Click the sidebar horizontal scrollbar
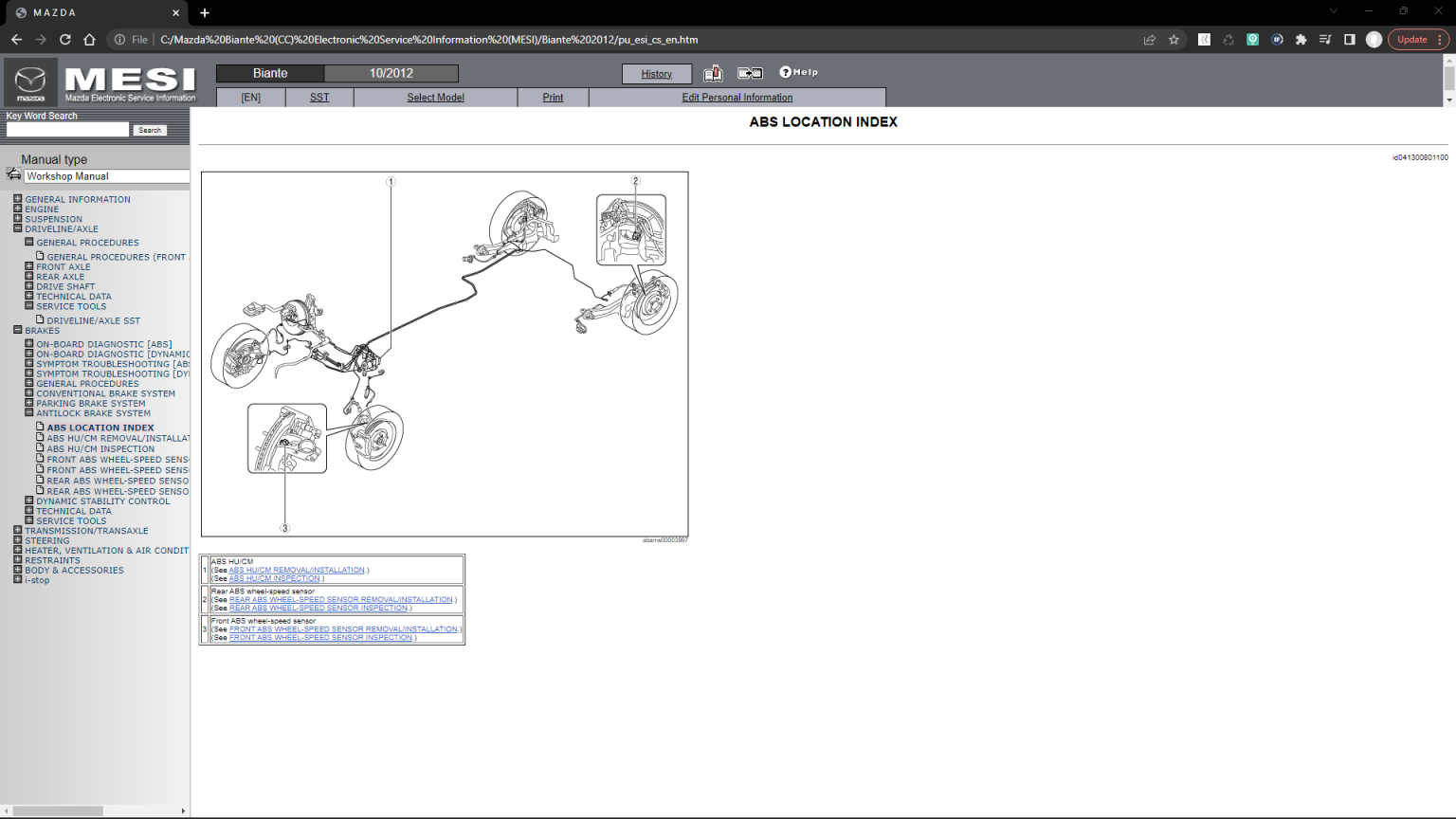1456x819 pixels. [57, 810]
